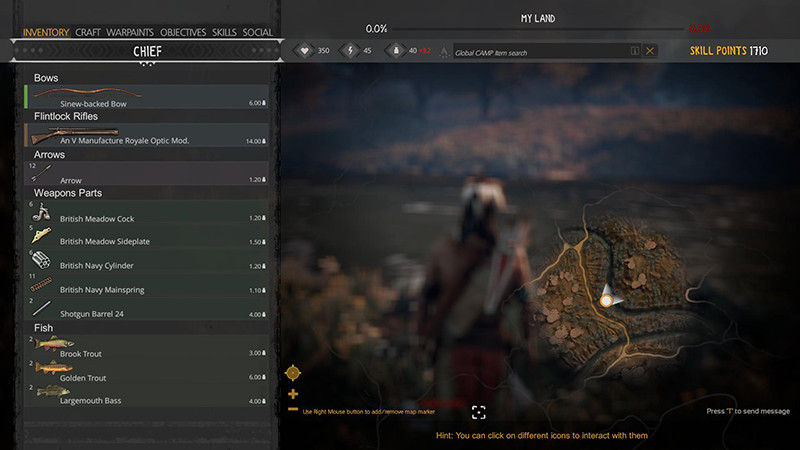
Task: Click the 14.00 weight value of rifle
Action: pyautogui.click(x=256, y=141)
